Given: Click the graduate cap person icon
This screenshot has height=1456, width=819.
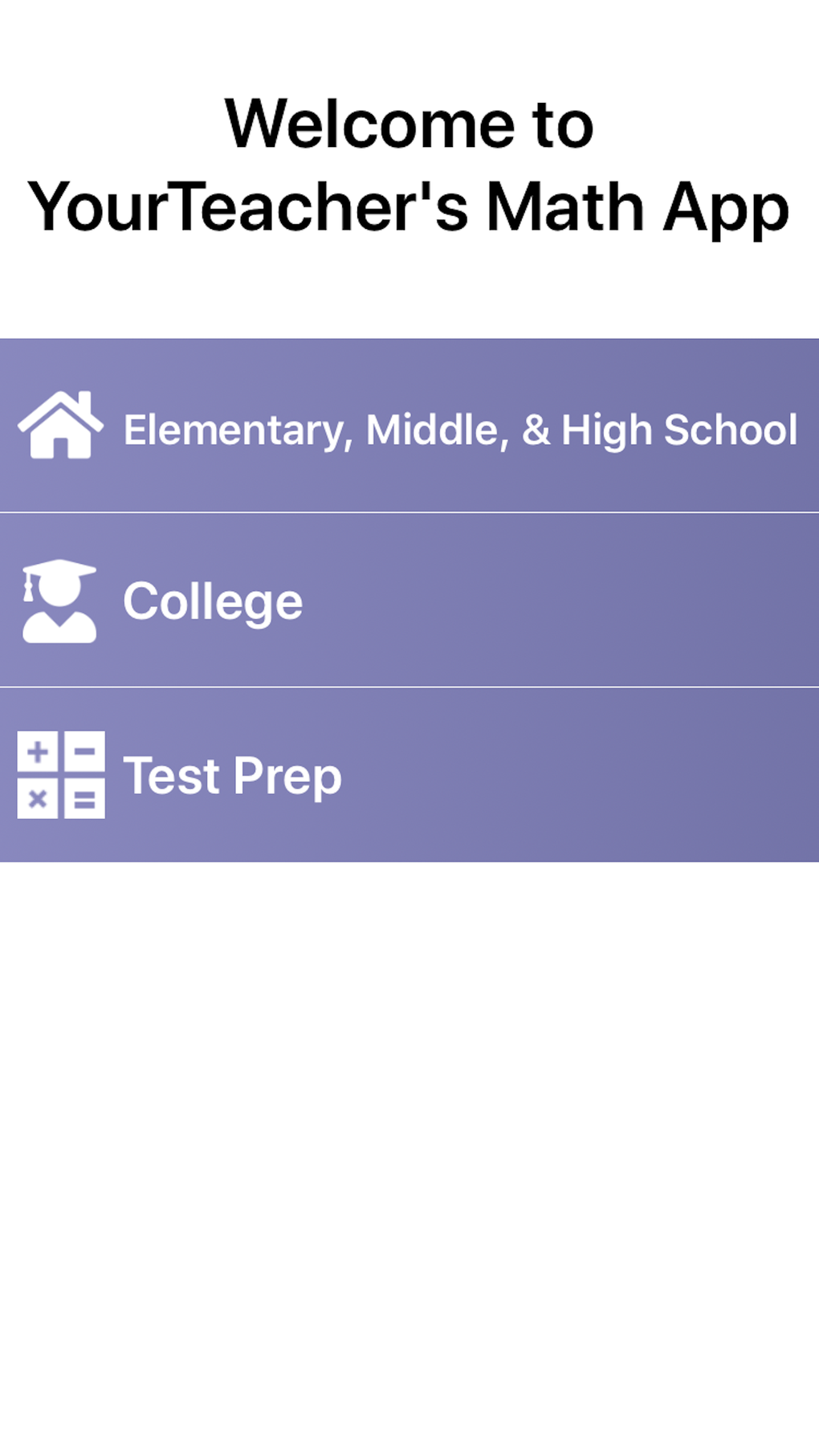Looking at the screenshot, I should click(59, 602).
